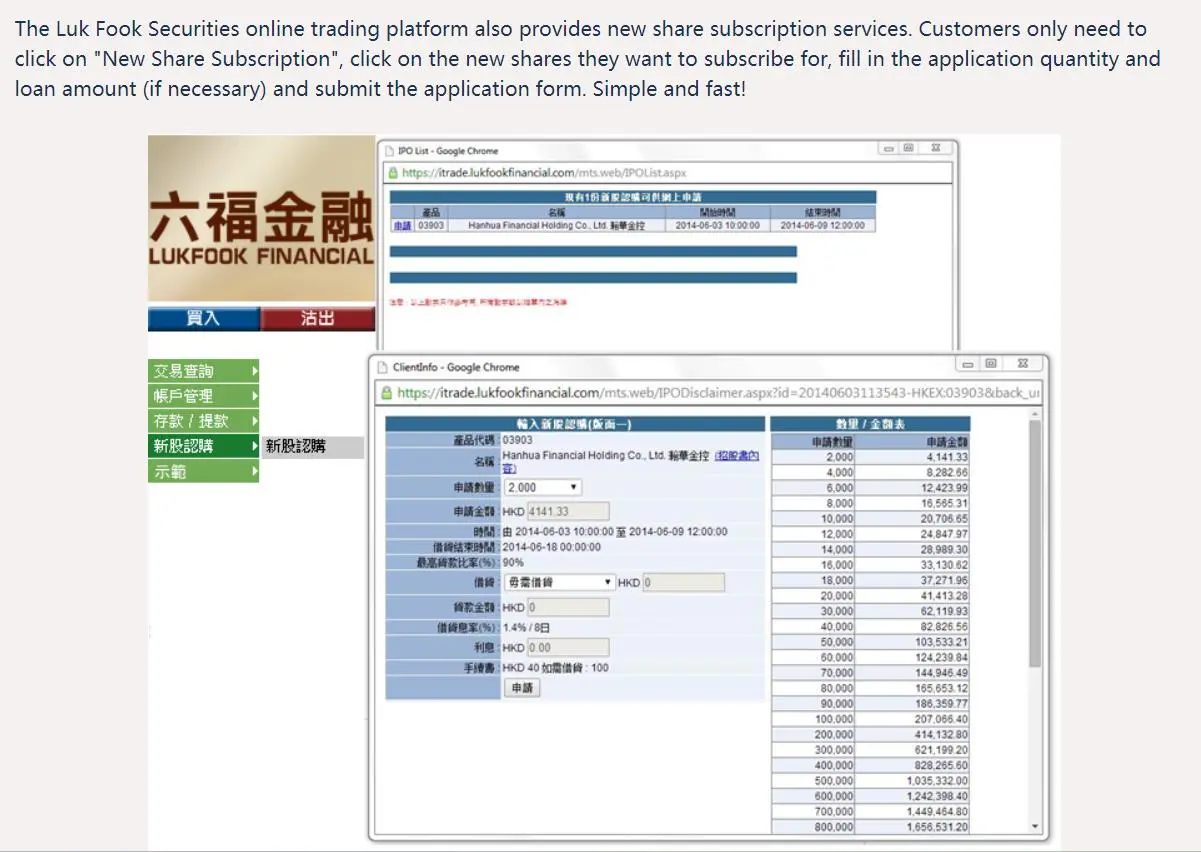Click the loan interest rate 1.4% / 8日
This screenshot has height=852, width=1201.
[526, 628]
